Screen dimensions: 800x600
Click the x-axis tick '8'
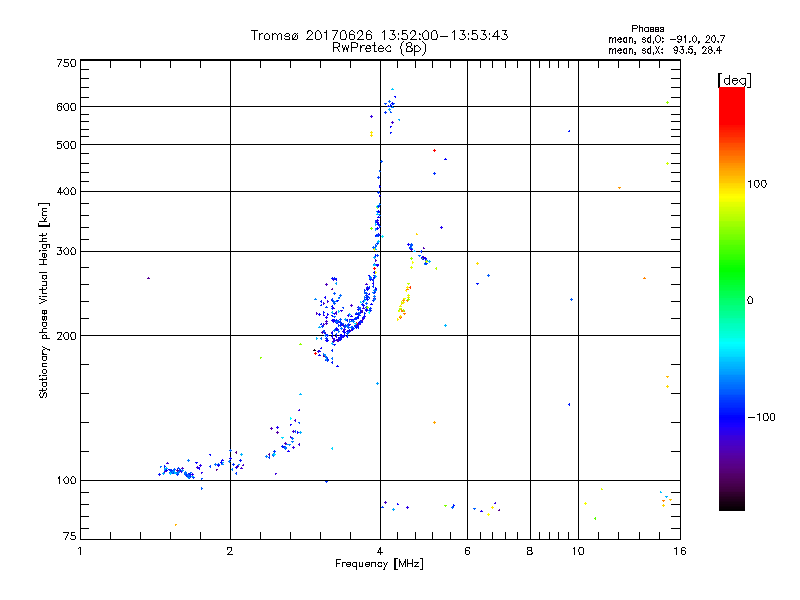(x=530, y=551)
